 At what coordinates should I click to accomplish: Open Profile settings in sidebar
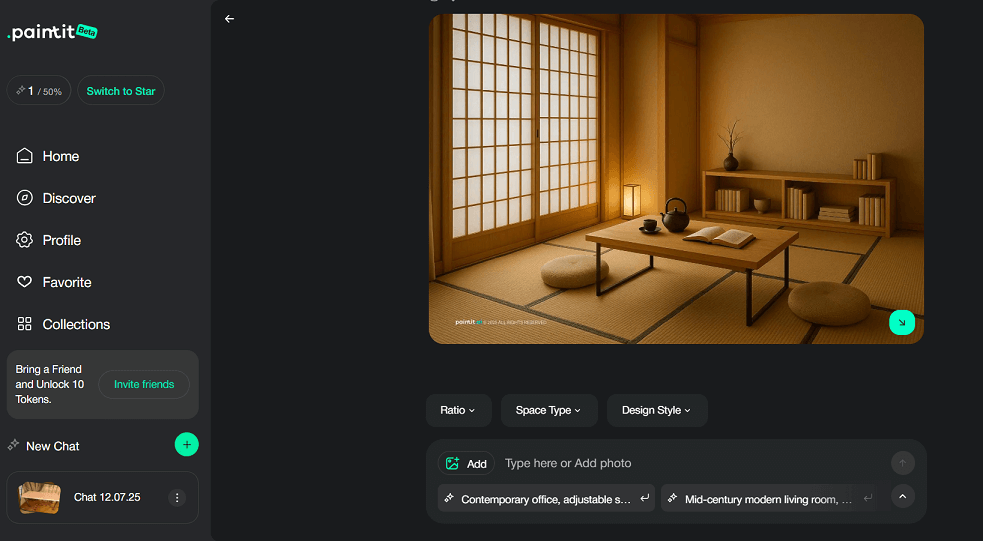[61, 240]
